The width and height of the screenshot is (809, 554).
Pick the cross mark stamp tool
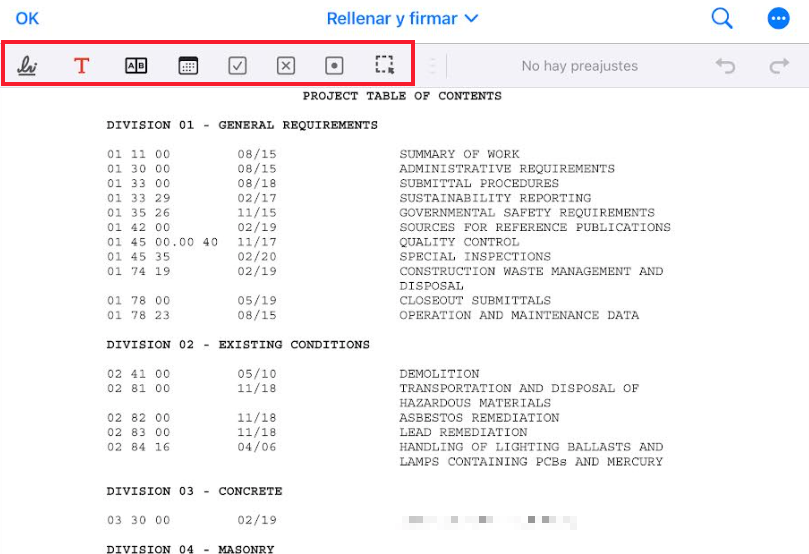click(286, 66)
